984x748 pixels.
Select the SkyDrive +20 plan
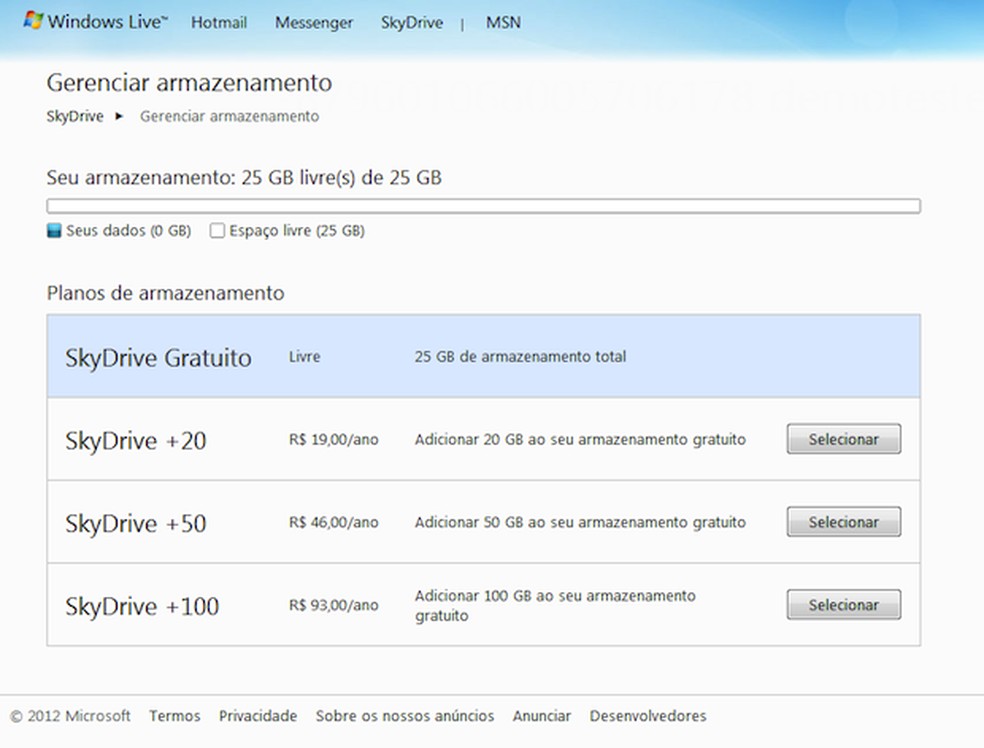point(843,438)
